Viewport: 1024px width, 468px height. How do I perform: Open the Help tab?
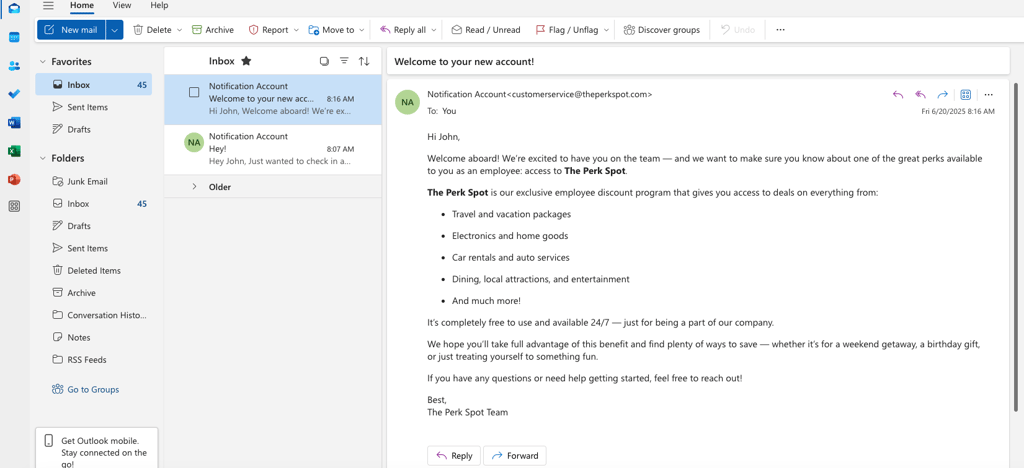tap(159, 6)
